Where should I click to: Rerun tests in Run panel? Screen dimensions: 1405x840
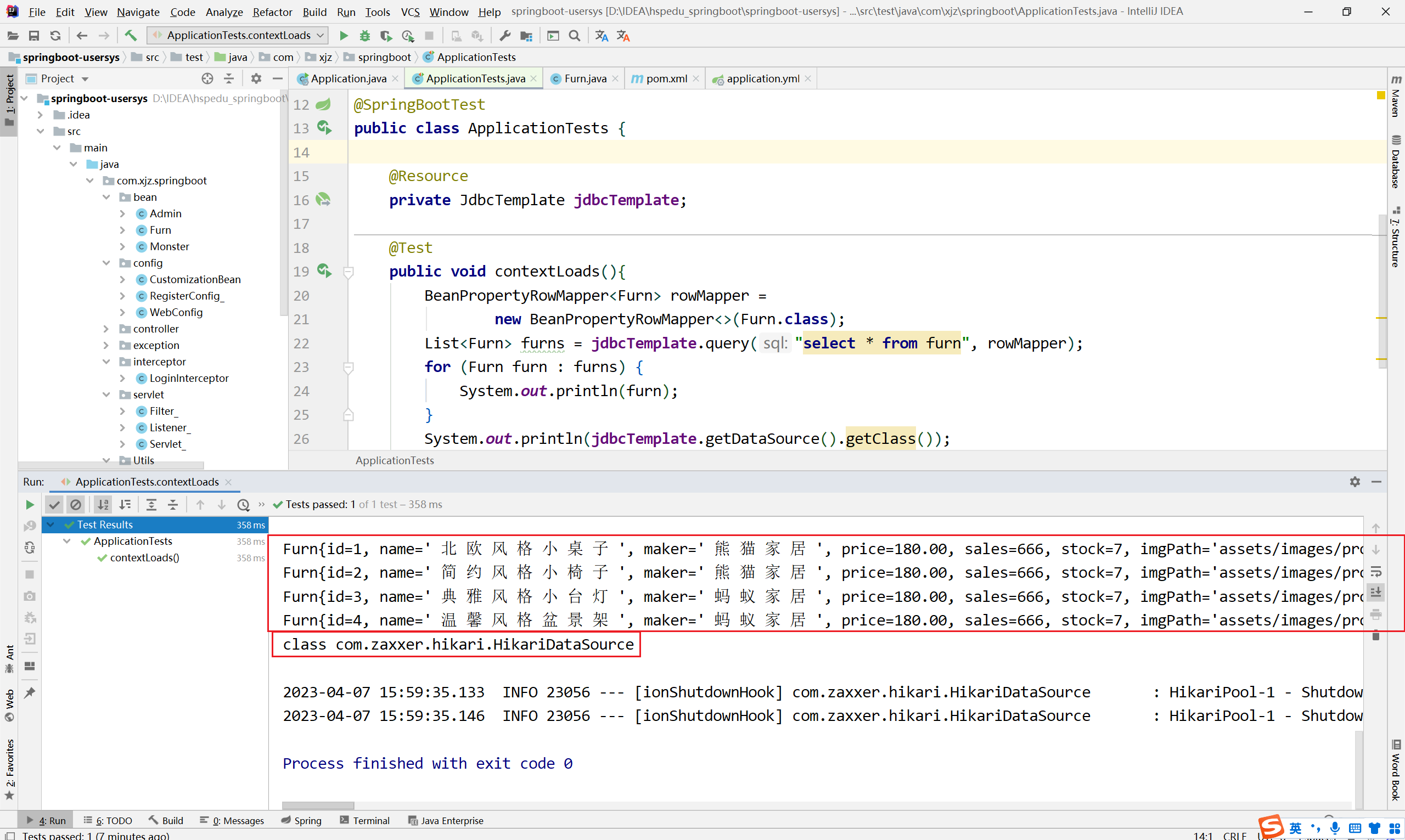click(x=30, y=504)
